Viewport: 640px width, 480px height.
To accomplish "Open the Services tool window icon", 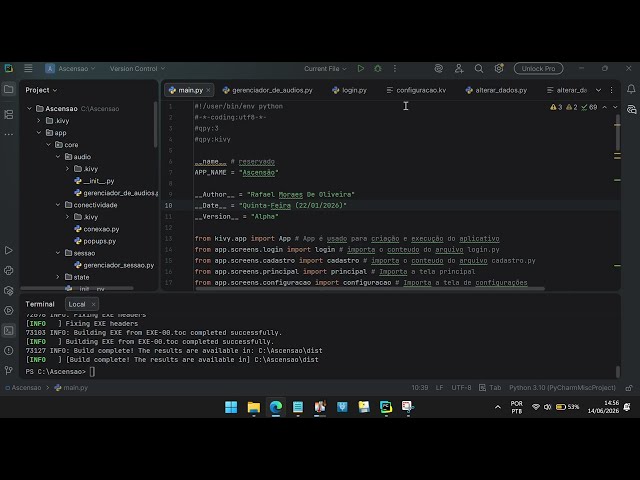I will click(x=9, y=311).
